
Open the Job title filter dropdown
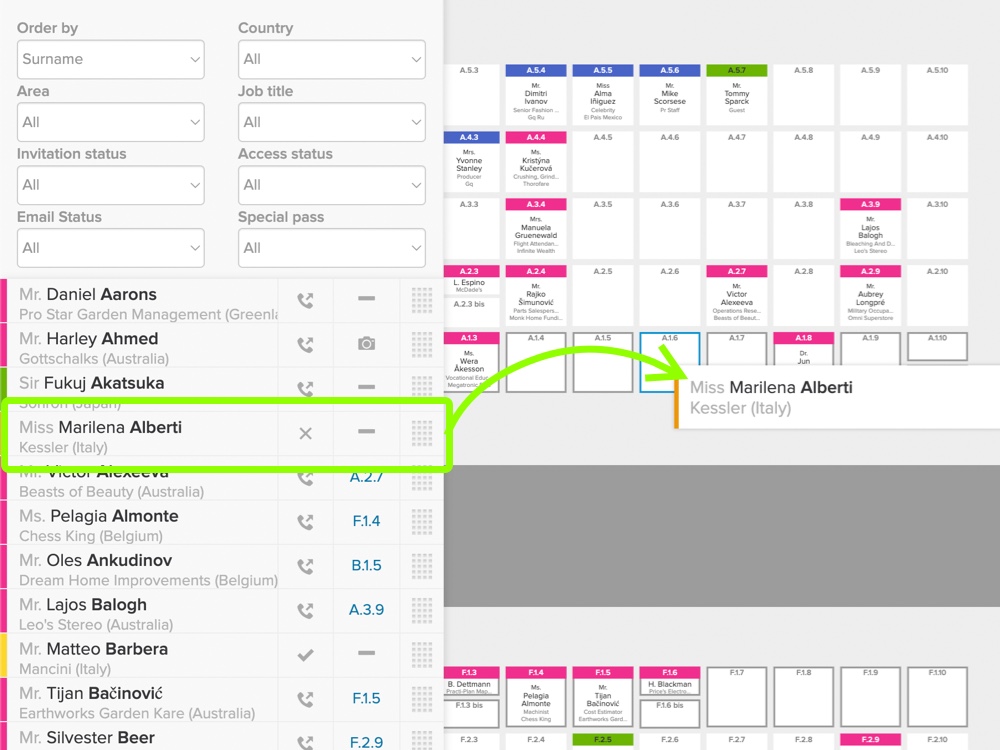coord(332,122)
